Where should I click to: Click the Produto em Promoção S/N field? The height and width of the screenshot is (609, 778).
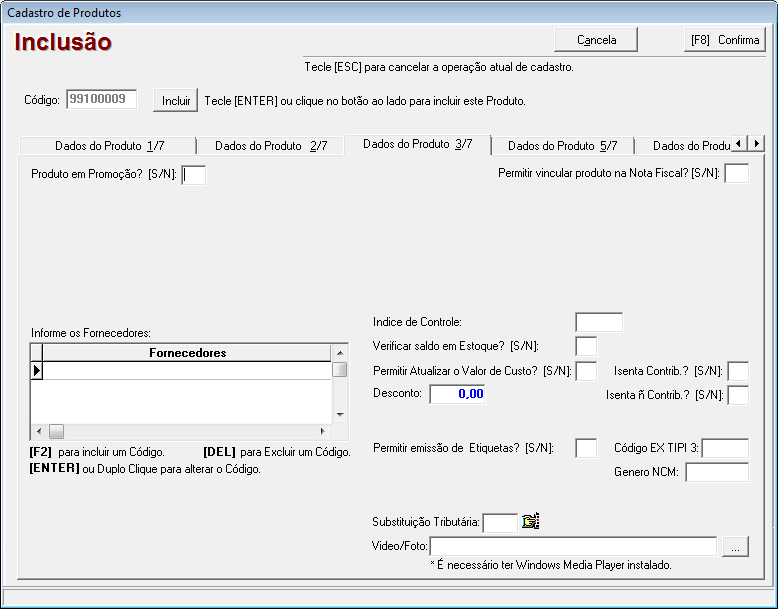click(x=194, y=175)
